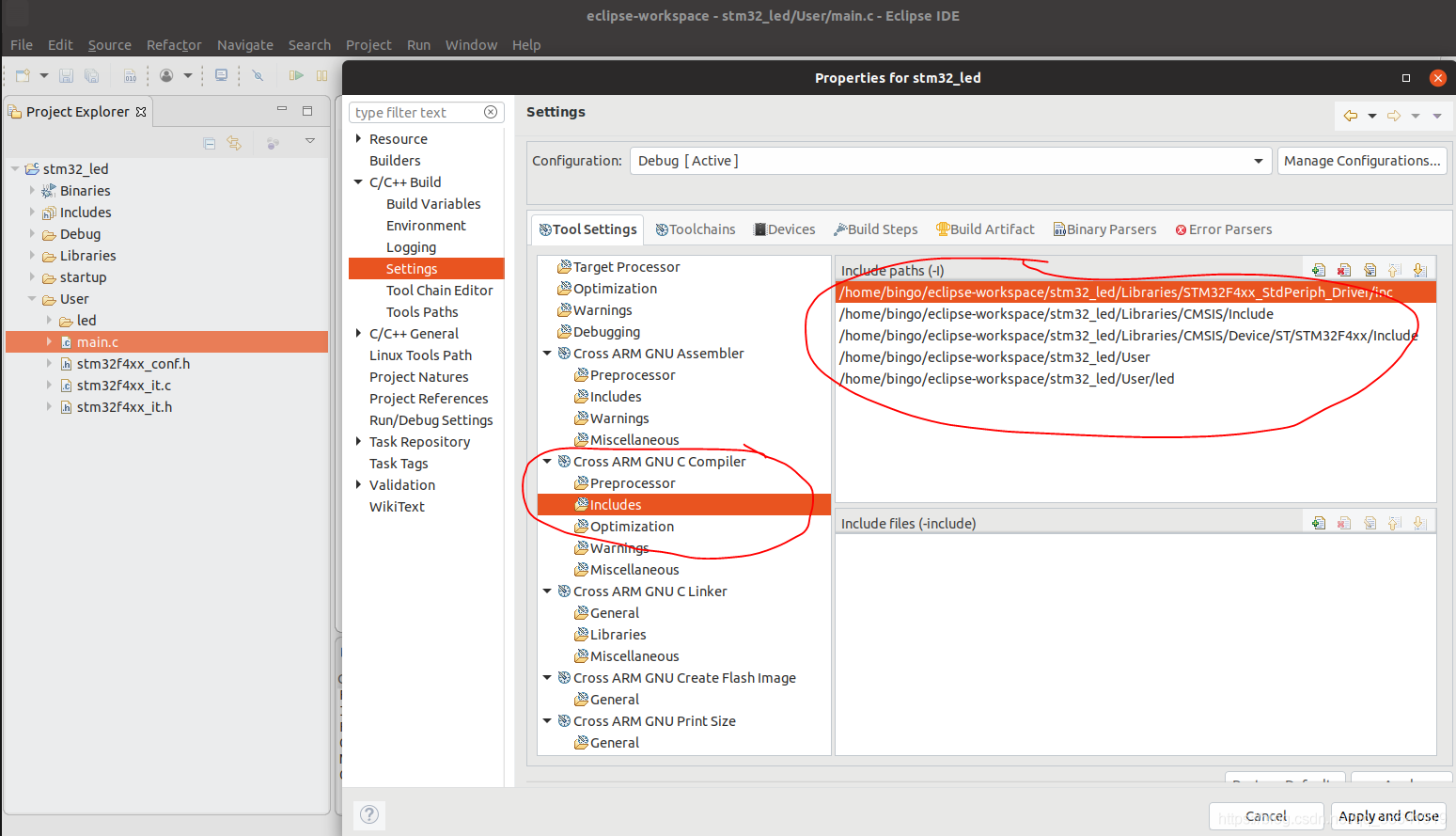Click the Resume debug toolbar icon
The height and width of the screenshot is (836, 1456).
(x=296, y=75)
